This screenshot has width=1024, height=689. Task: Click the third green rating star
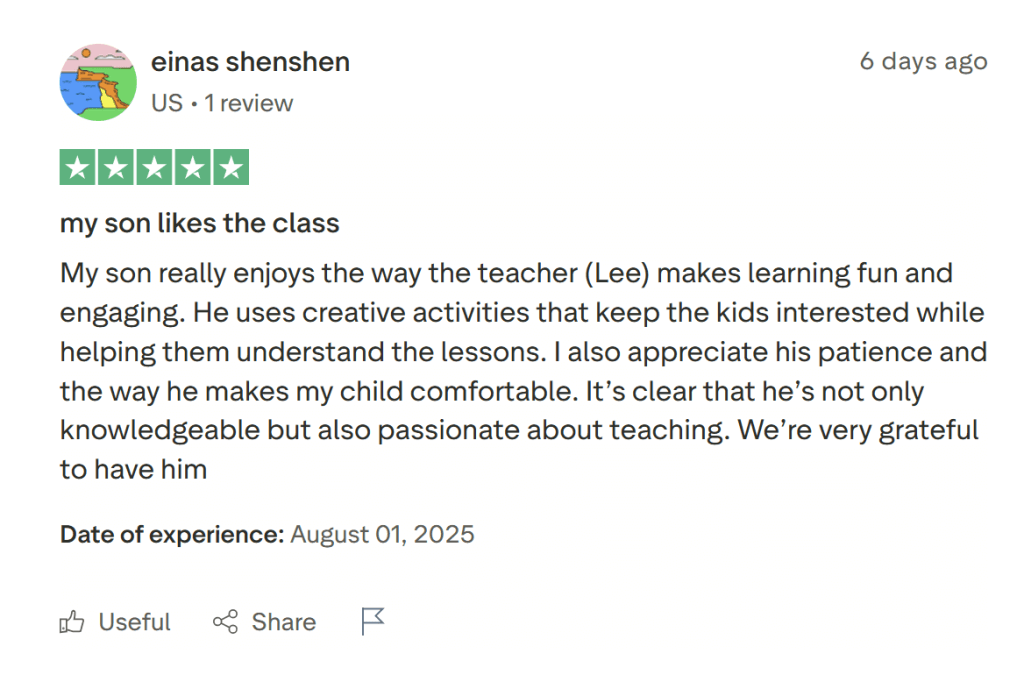(155, 167)
